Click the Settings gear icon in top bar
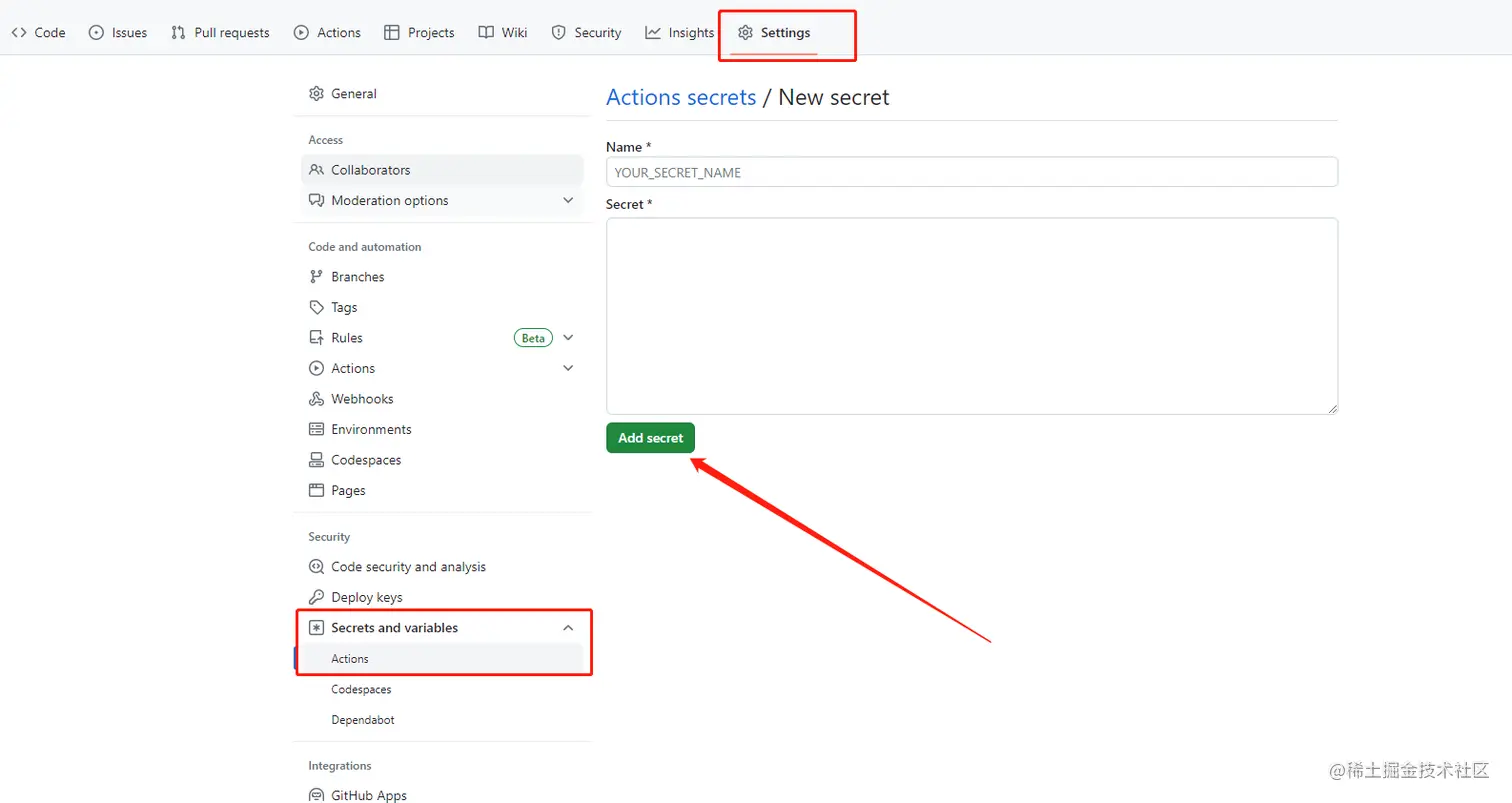Screen dimensions: 1512x803 (x=745, y=32)
